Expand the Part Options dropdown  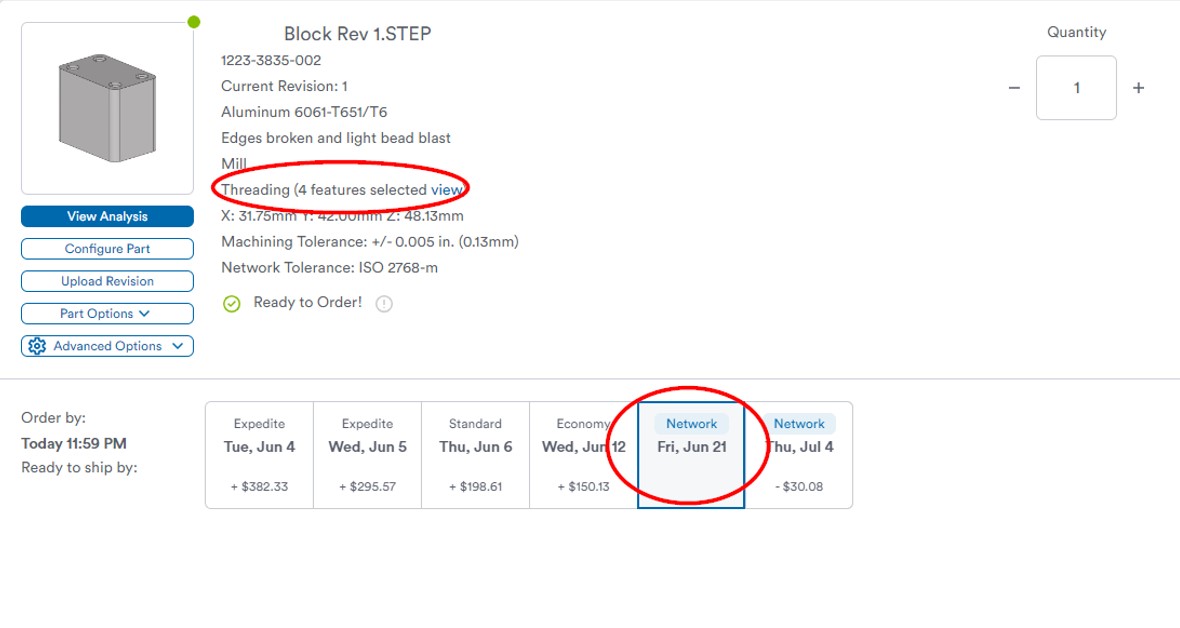tap(107, 313)
